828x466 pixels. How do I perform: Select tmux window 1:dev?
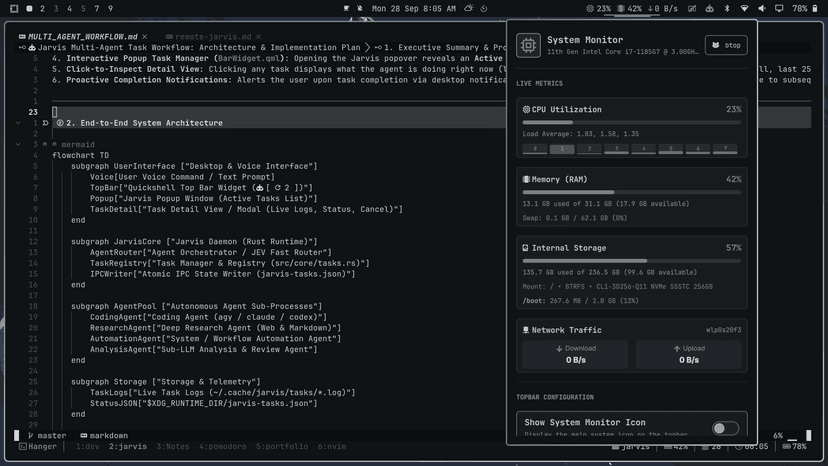87,446
